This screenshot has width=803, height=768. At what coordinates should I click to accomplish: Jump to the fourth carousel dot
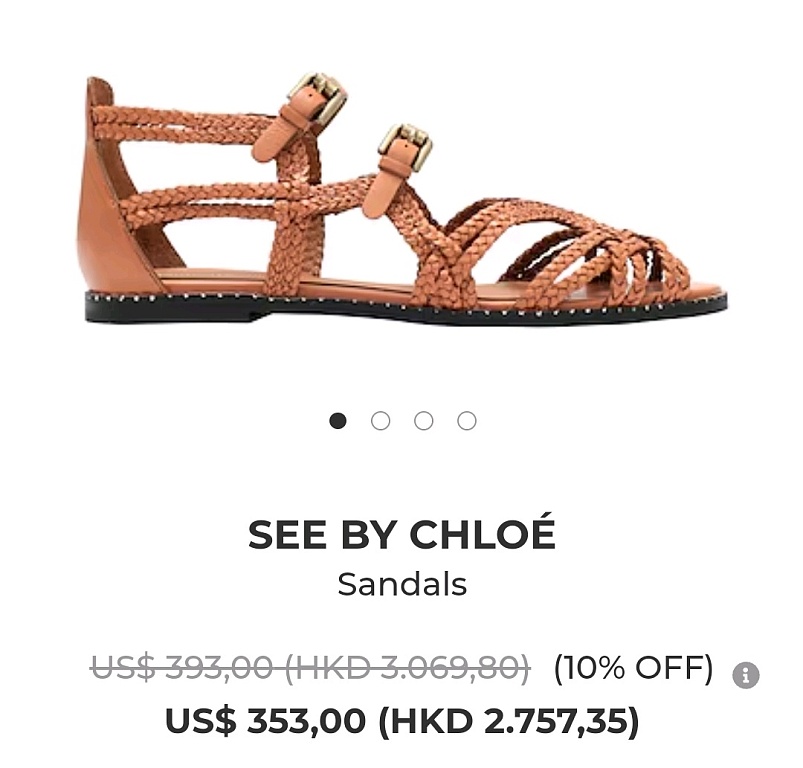(x=467, y=421)
